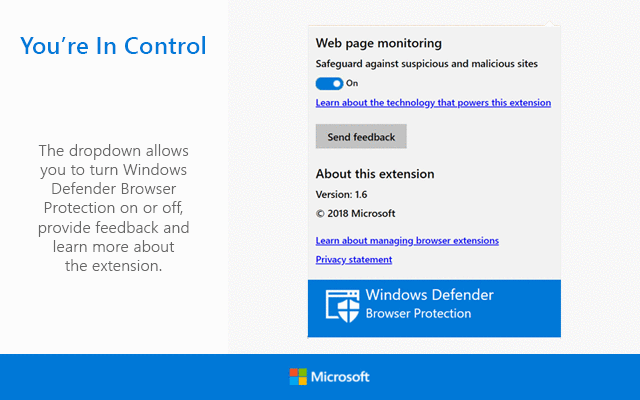Click the Safeguard against suspicious sites description
This screenshot has height=400, width=640.
coord(426,64)
